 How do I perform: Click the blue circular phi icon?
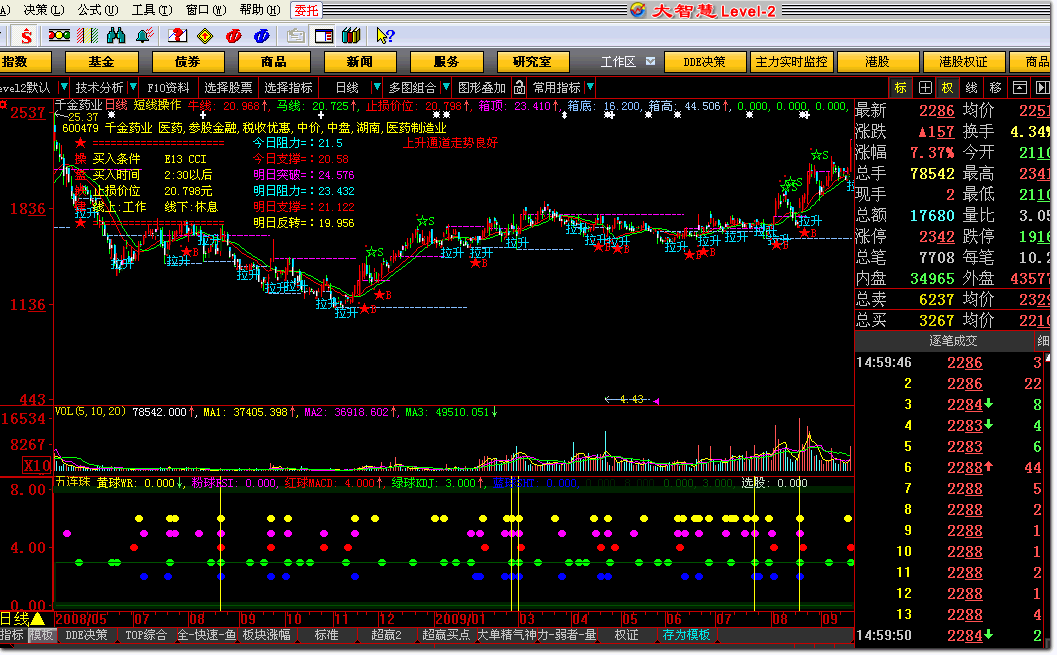pos(262,35)
